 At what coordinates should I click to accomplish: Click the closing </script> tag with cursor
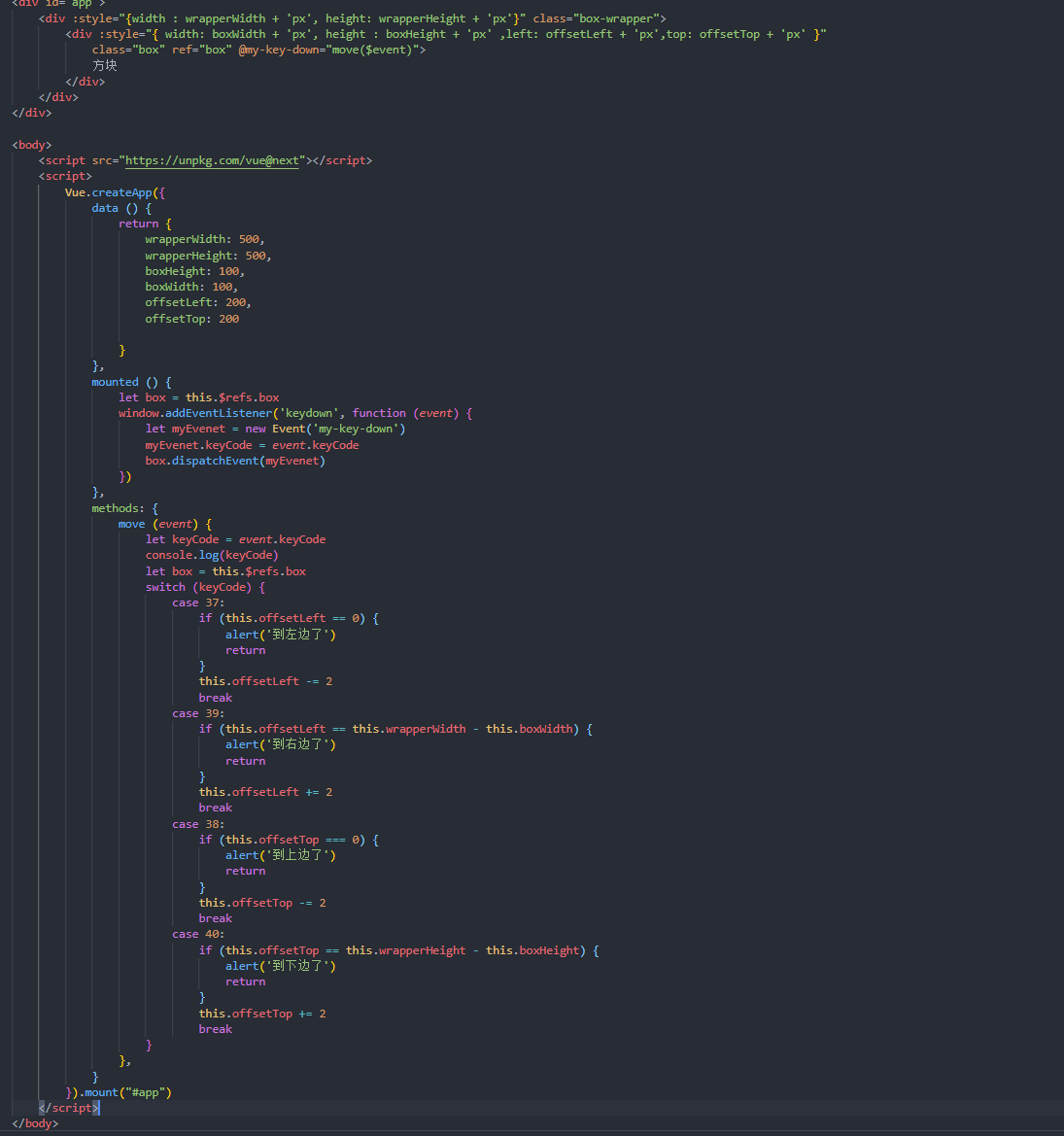70,1109
